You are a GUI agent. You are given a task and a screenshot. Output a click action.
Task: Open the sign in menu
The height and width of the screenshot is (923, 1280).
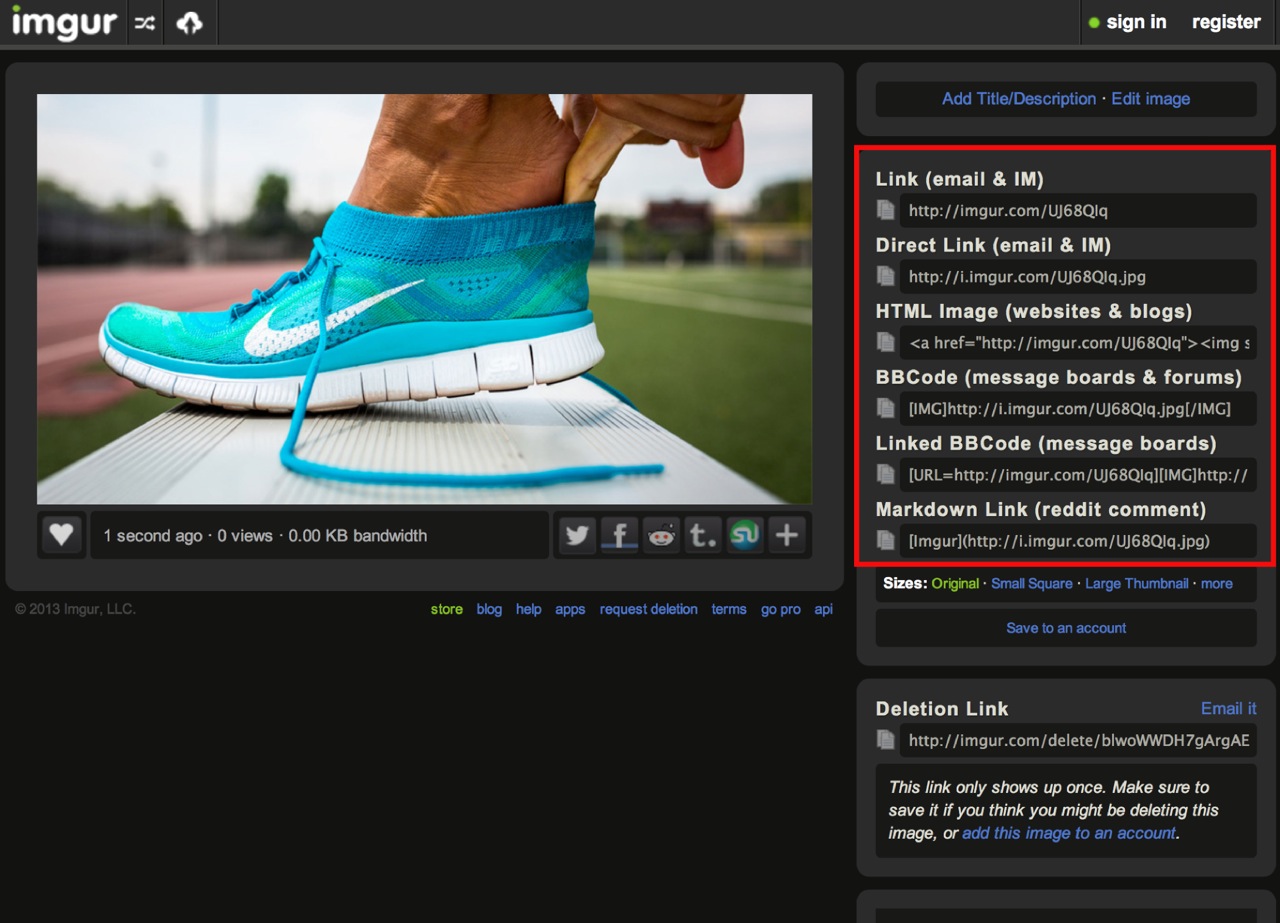(1127, 22)
